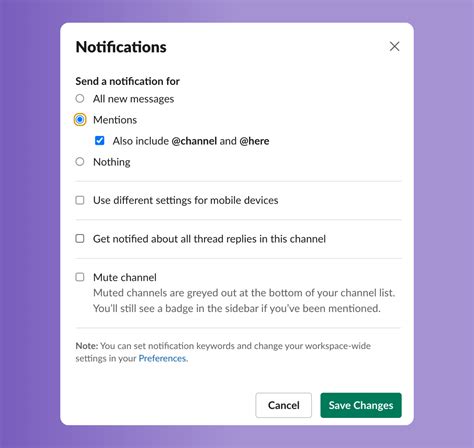This screenshot has height=448, width=474.
Task: Click the 'Also include @channel and @here' label
Action: (191, 141)
